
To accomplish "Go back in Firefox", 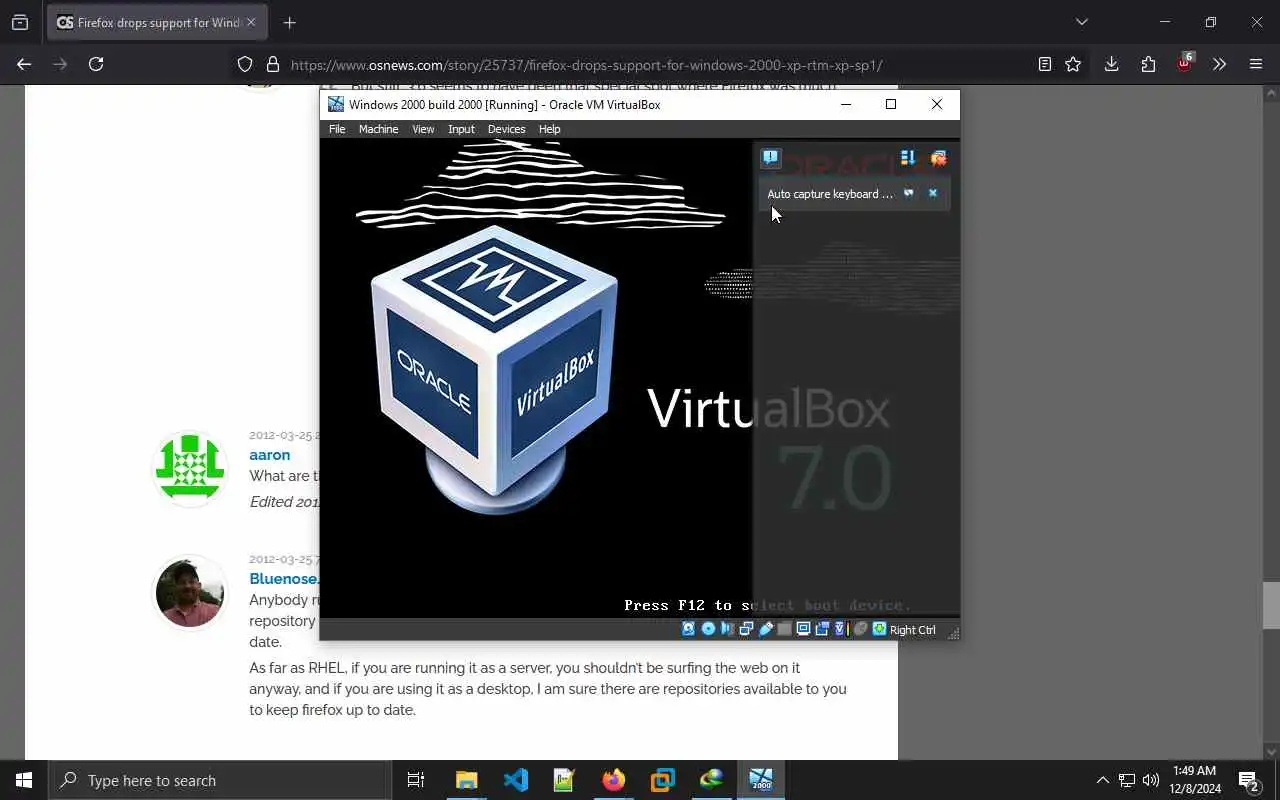I will pyautogui.click(x=24, y=64).
